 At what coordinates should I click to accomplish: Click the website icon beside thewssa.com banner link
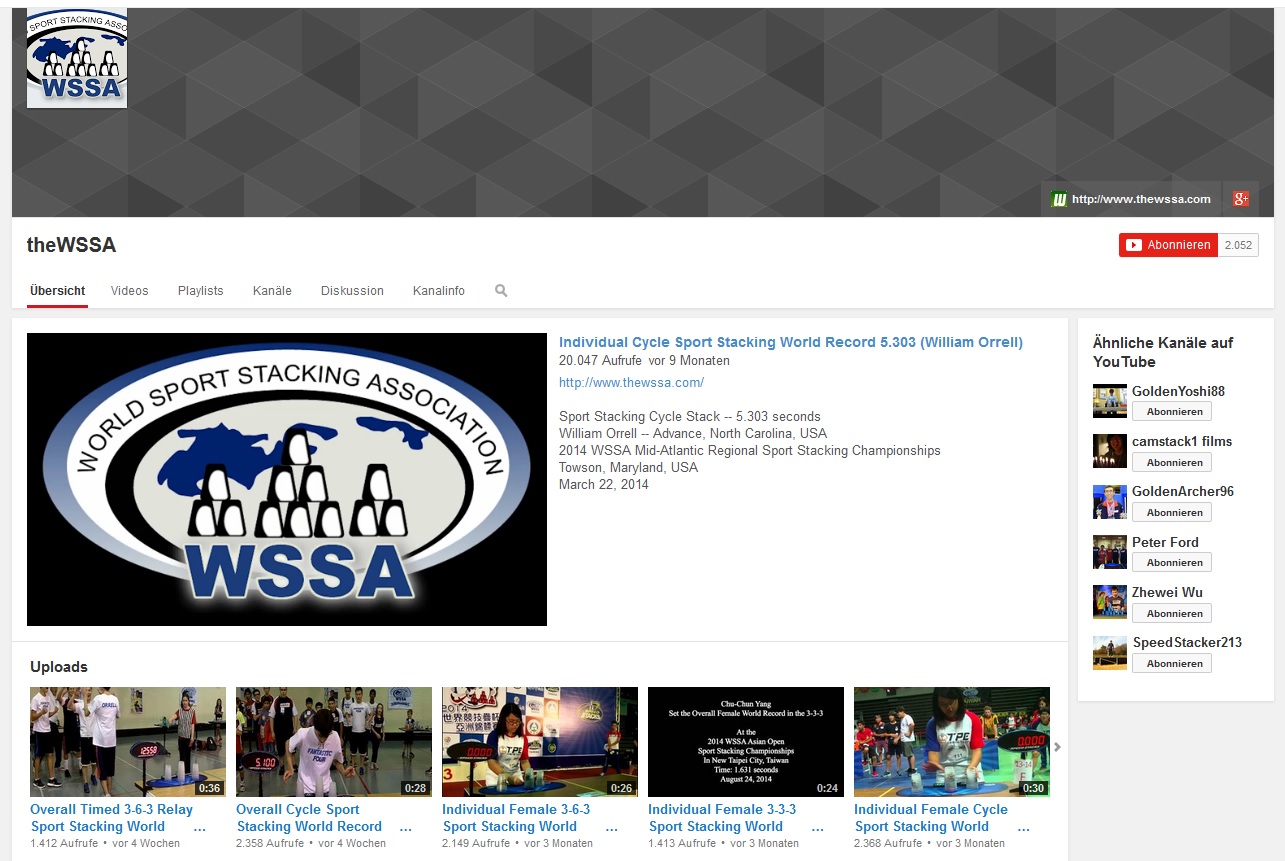pos(1059,199)
